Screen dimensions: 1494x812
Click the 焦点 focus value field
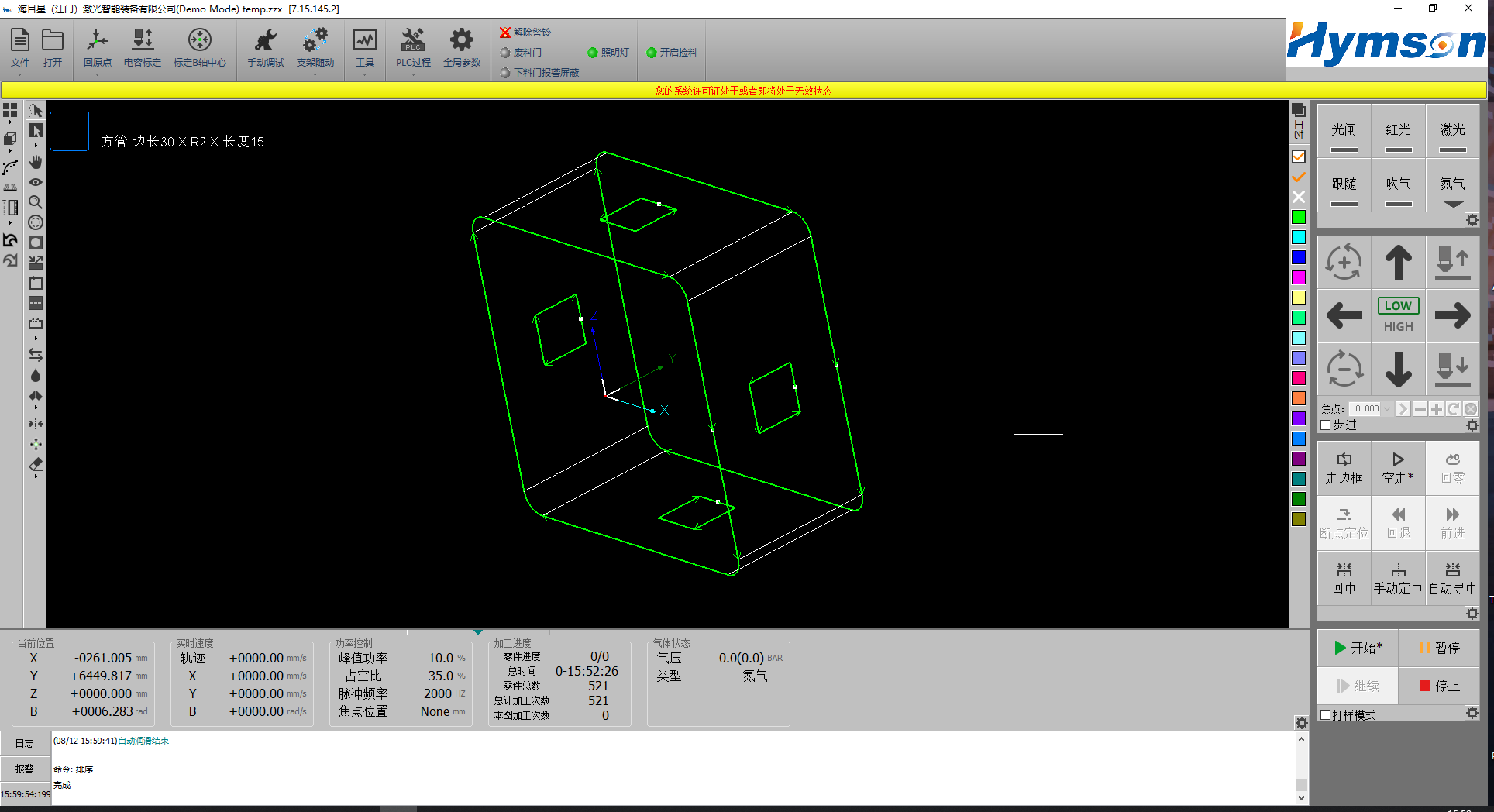(1367, 408)
